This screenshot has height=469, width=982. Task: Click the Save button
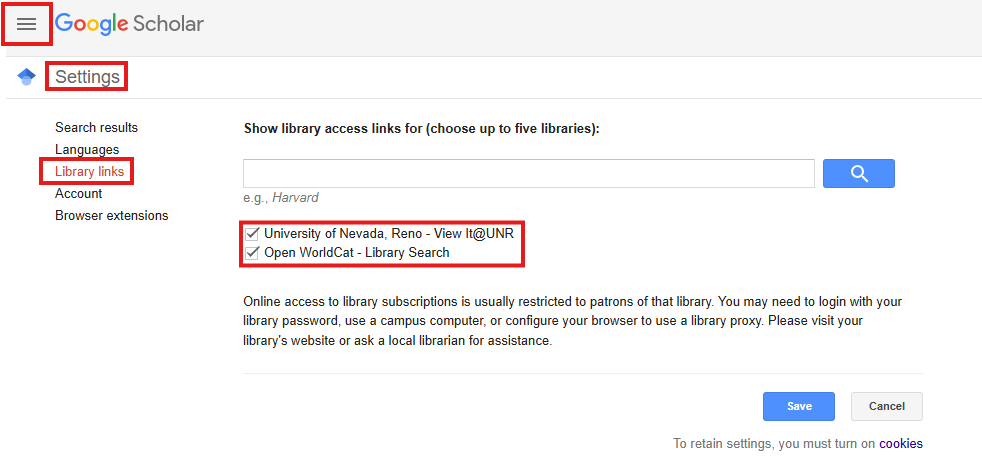[x=799, y=406]
